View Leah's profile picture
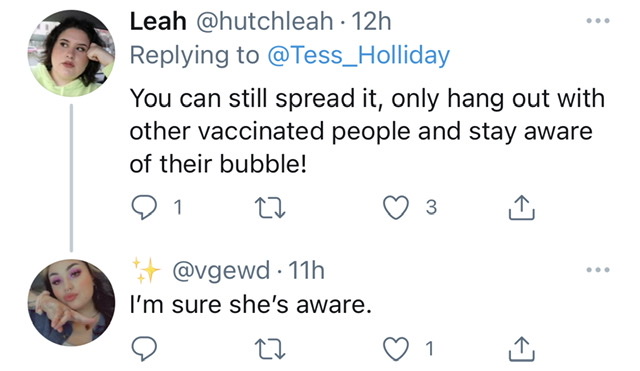The image size is (640, 371). (71, 53)
